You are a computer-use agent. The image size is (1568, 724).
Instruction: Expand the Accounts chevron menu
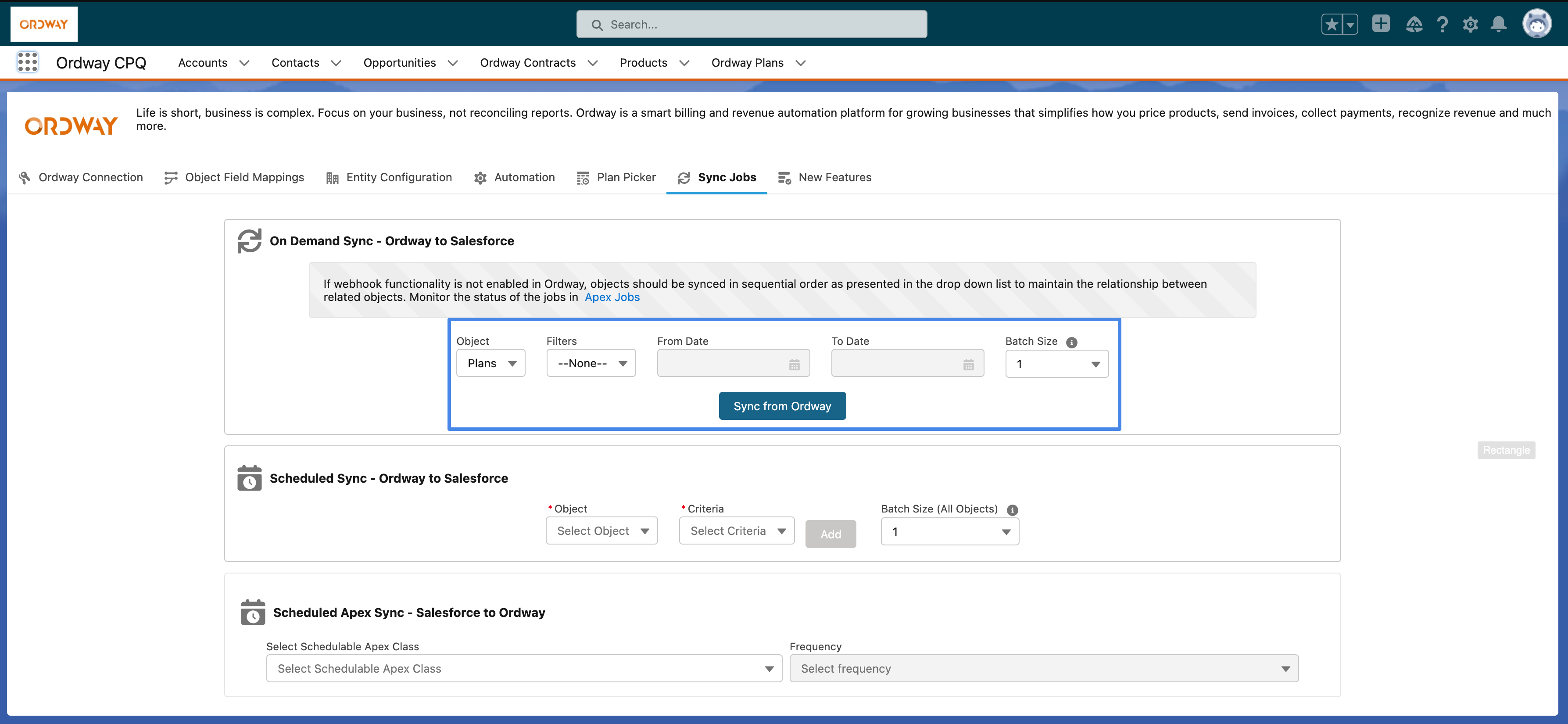coord(245,63)
